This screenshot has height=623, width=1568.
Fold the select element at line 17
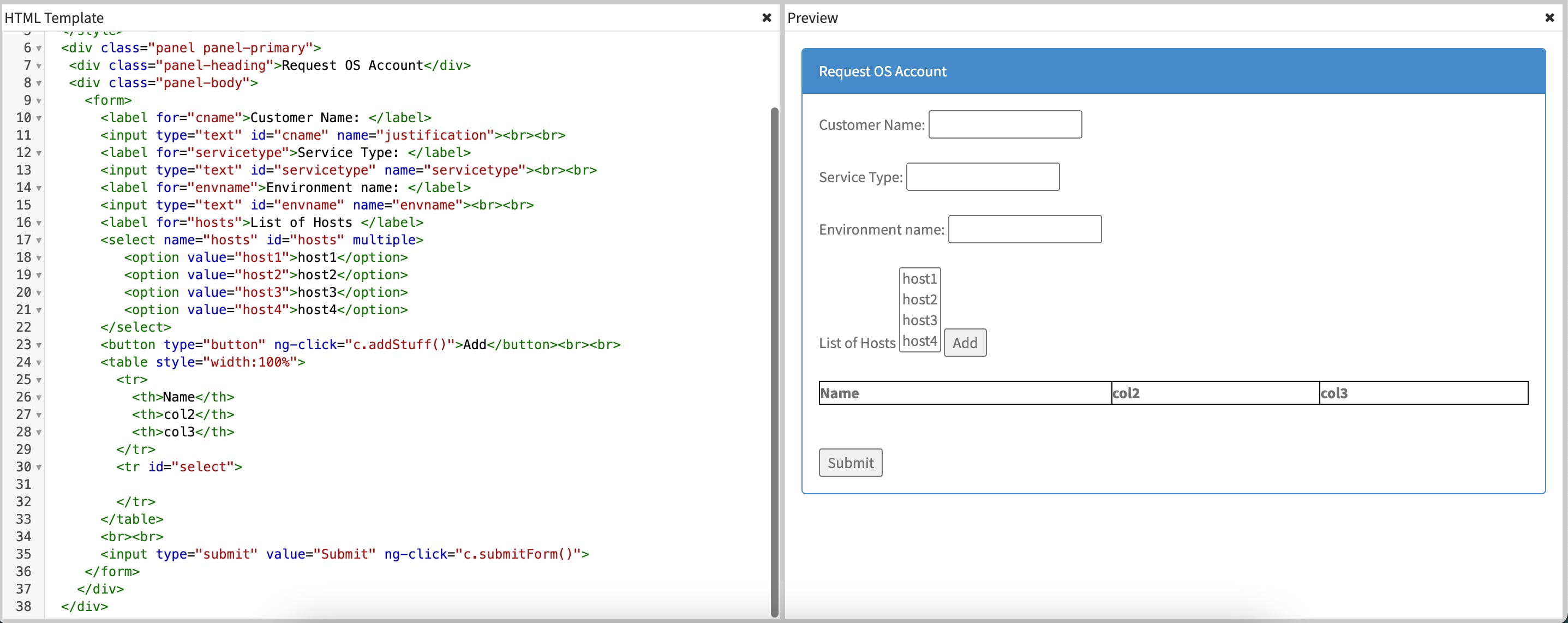(39, 241)
